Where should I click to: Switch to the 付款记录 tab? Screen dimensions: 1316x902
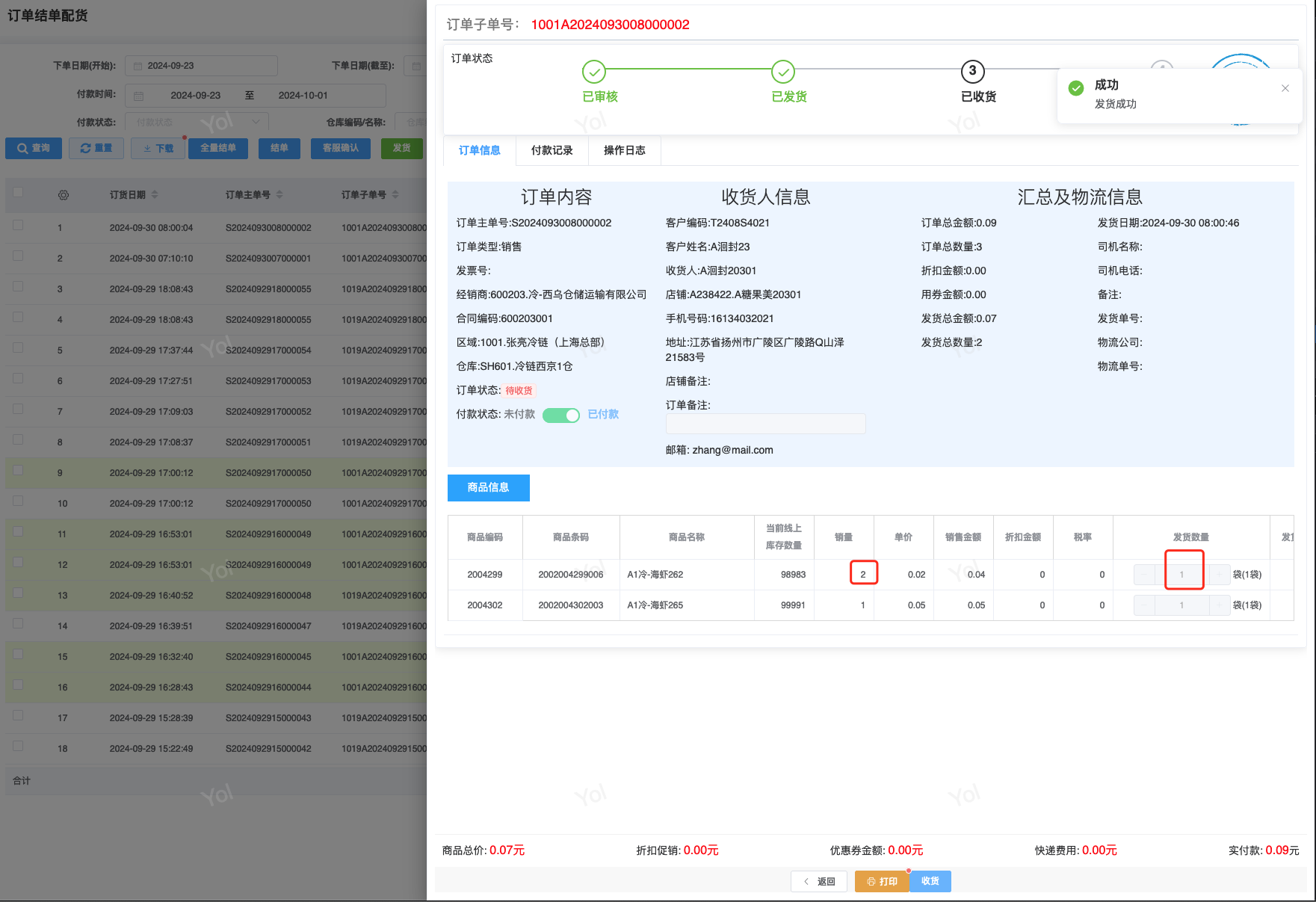(552, 150)
